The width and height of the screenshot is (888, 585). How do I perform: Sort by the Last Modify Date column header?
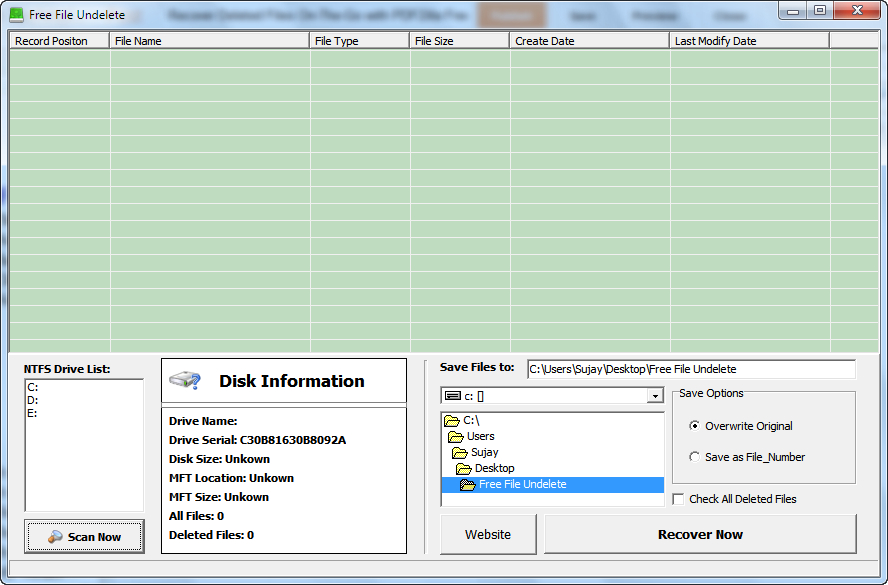click(749, 41)
